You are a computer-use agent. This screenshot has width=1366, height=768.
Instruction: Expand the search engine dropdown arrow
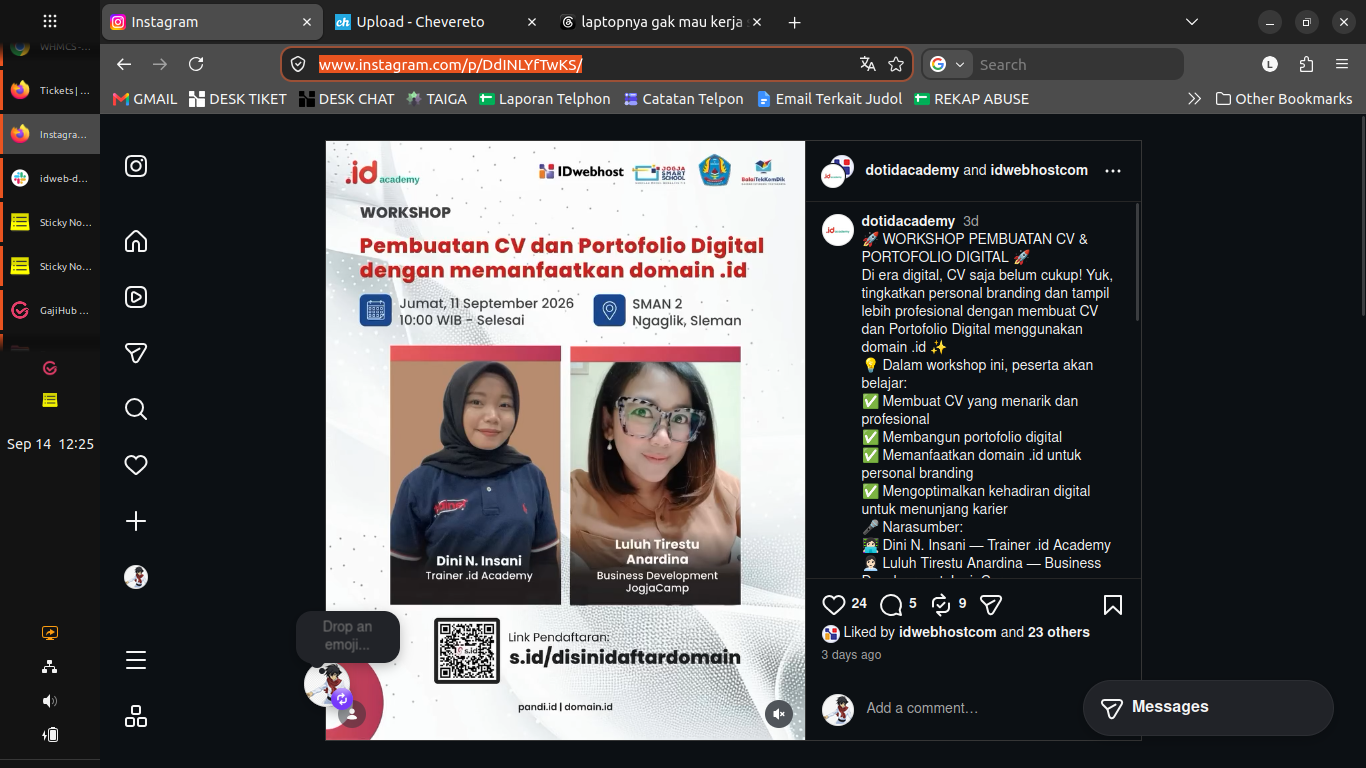(x=960, y=64)
